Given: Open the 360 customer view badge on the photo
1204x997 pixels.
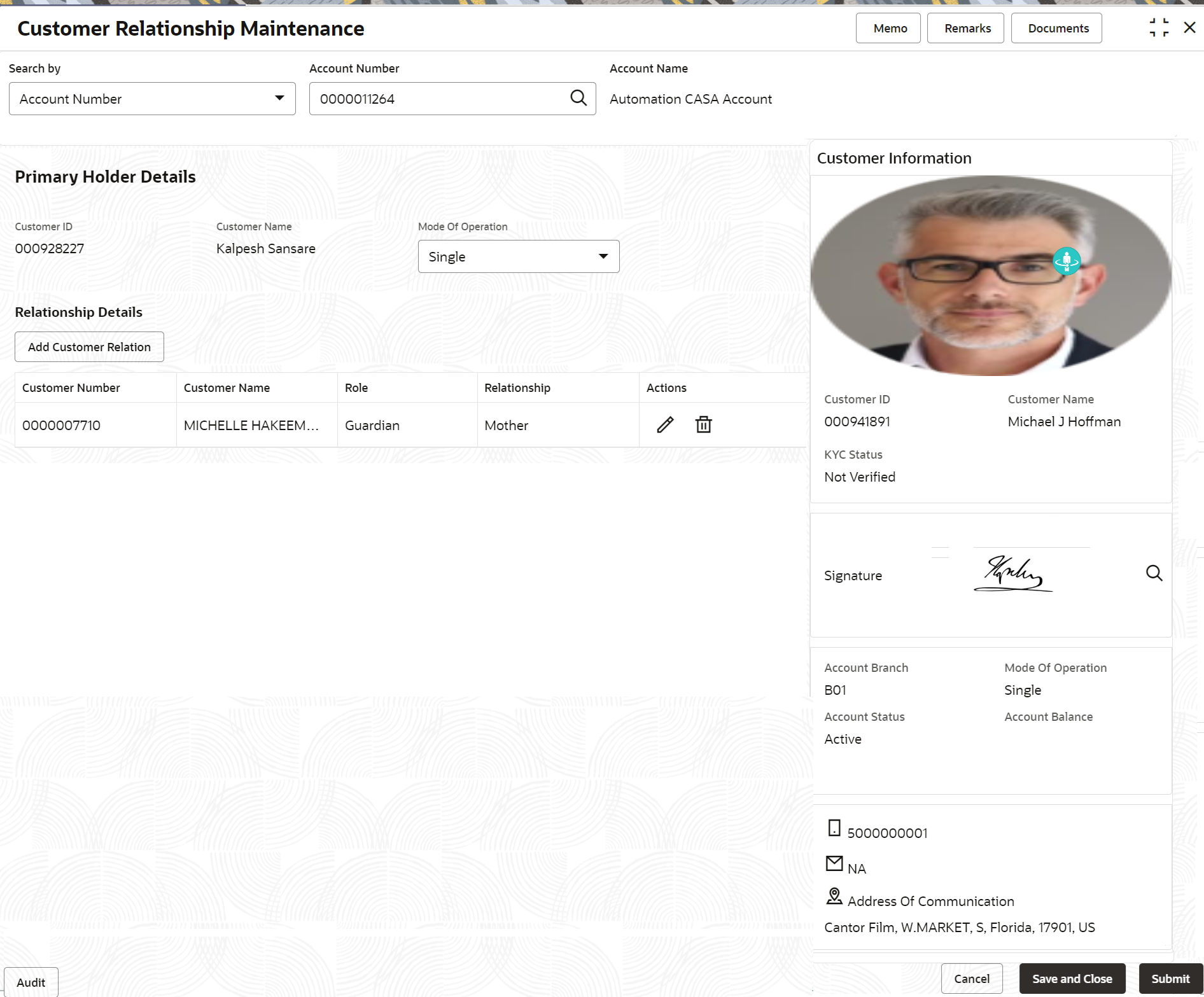Looking at the screenshot, I should [x=1067, y=261].
